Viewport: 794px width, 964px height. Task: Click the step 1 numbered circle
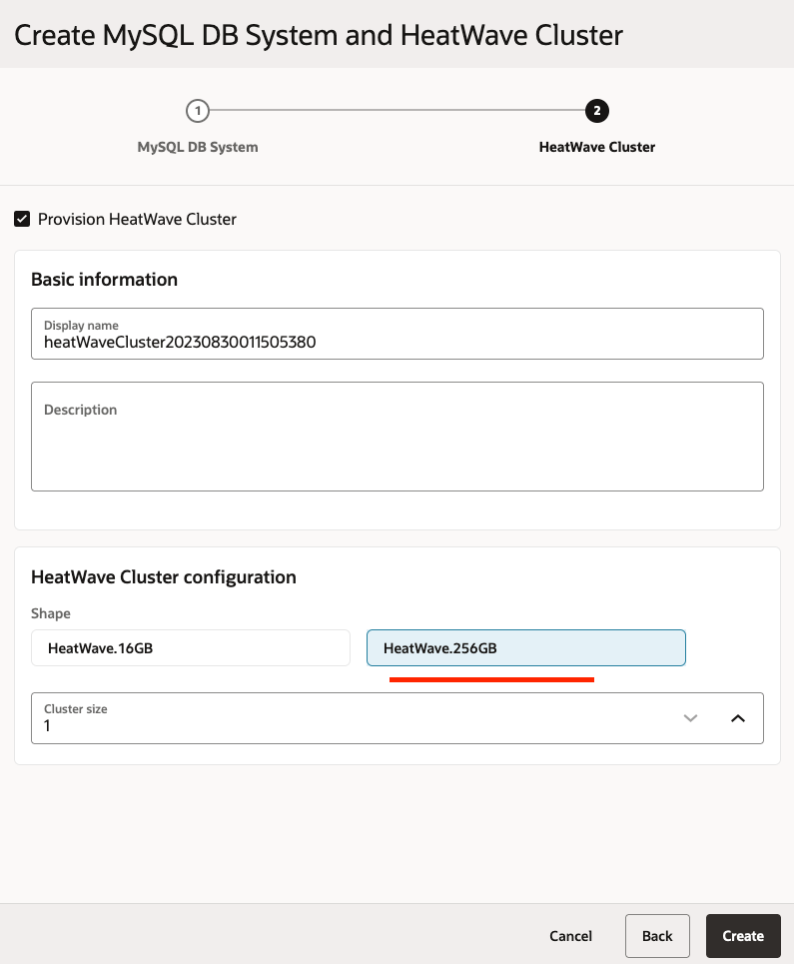pyautogui.click(x=197, y=112)
